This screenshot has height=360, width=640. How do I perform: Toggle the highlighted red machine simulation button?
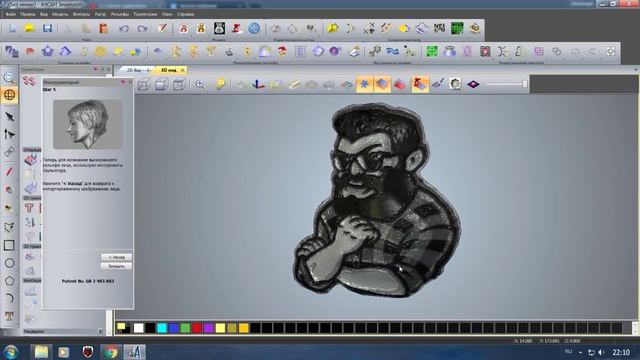[x=420, y=84]
